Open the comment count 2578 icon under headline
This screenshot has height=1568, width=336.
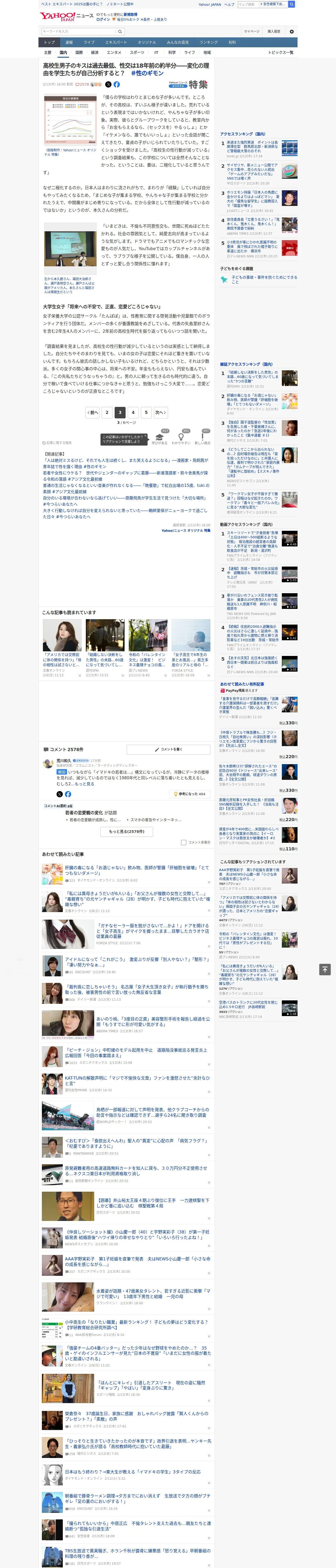pyautogui.click(x=82, y=85)
